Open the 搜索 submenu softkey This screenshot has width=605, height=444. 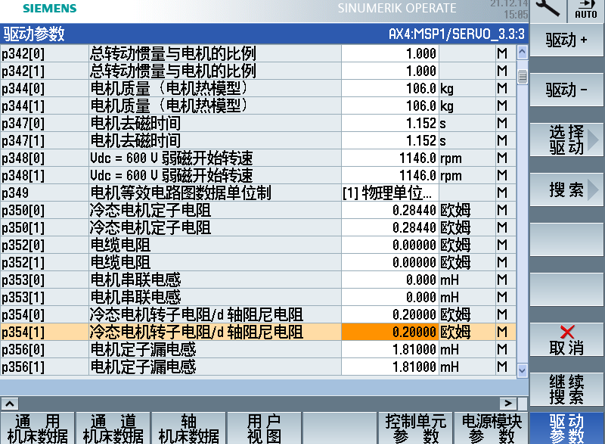[566, 190]
